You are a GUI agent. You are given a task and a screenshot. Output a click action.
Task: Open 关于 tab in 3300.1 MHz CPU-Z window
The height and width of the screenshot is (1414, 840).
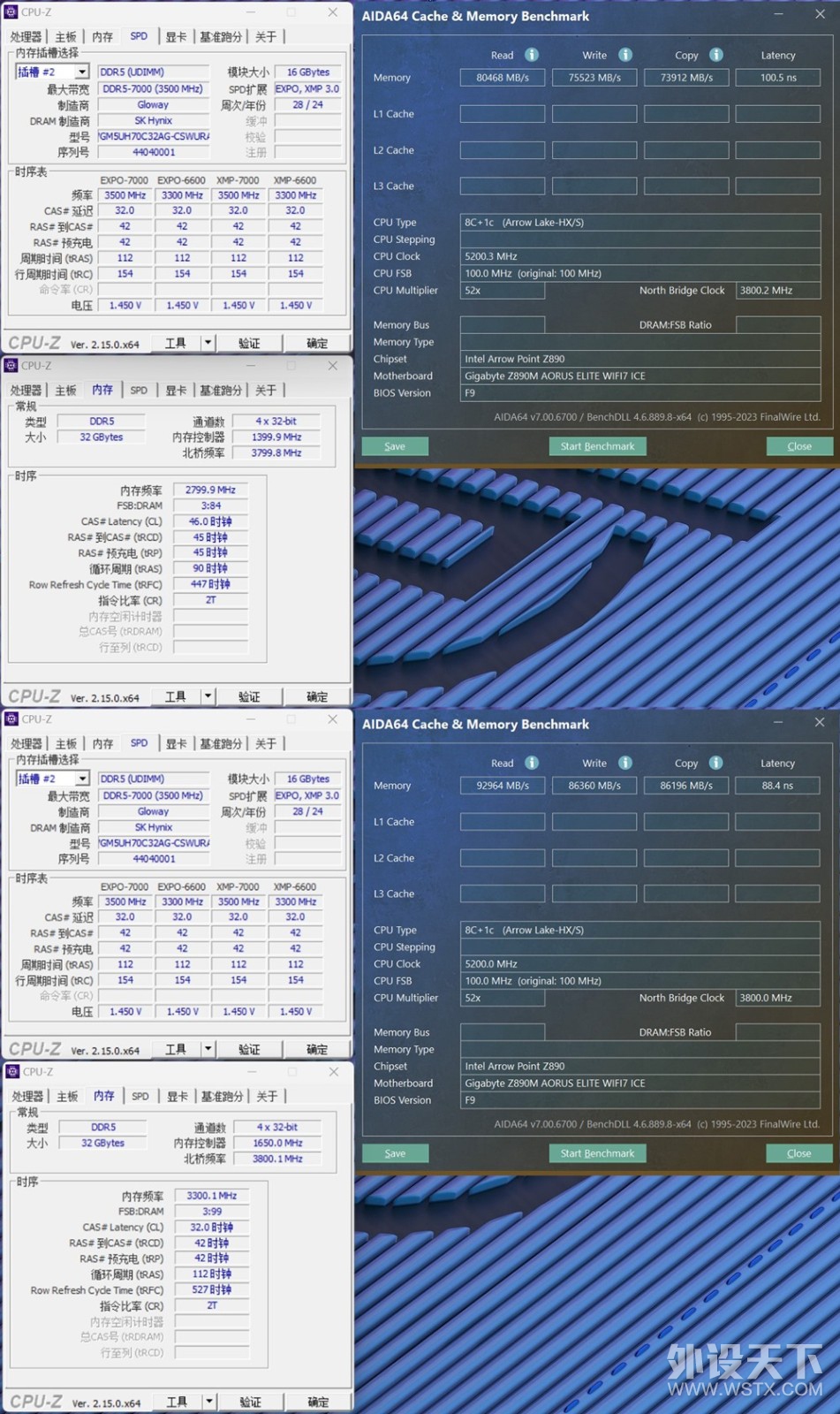[x=267, y=1096]
